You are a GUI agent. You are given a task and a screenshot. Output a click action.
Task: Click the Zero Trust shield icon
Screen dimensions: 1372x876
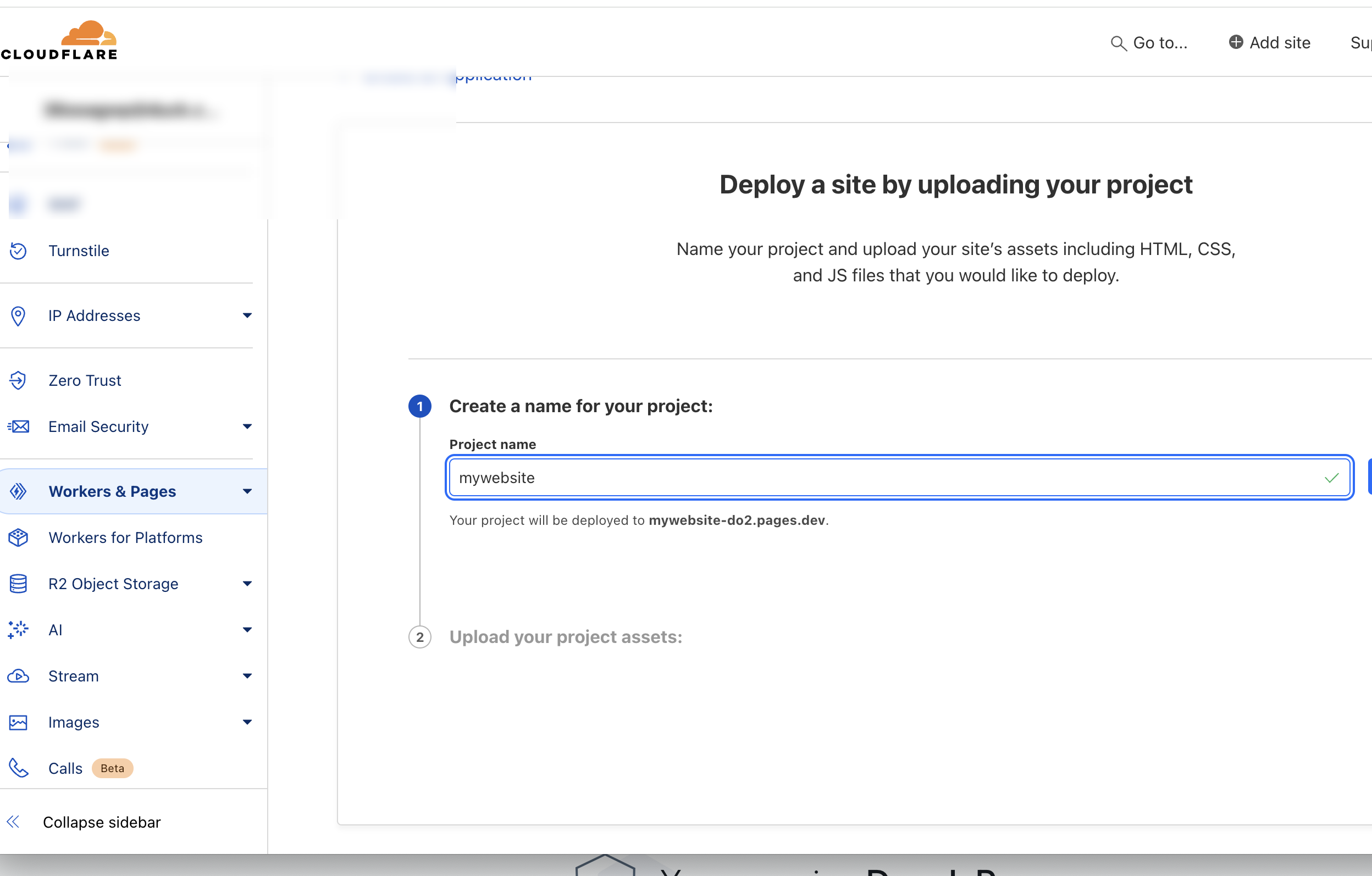[18, 380]
